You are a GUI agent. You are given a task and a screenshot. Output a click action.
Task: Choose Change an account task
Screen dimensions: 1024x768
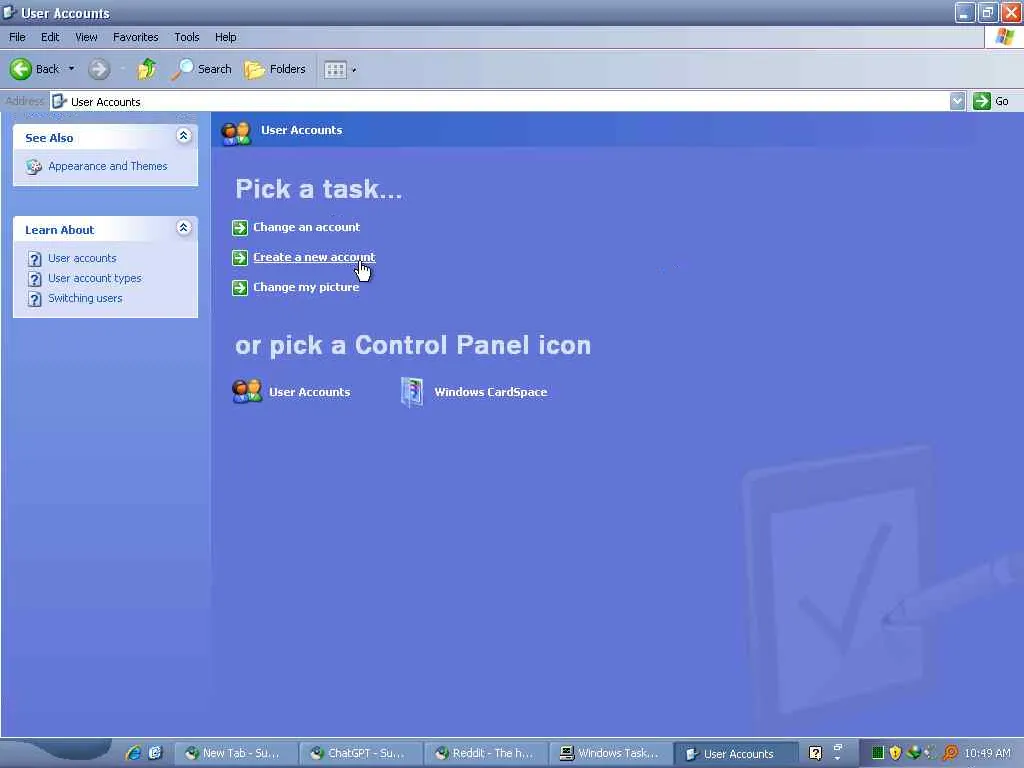[306, 227]
